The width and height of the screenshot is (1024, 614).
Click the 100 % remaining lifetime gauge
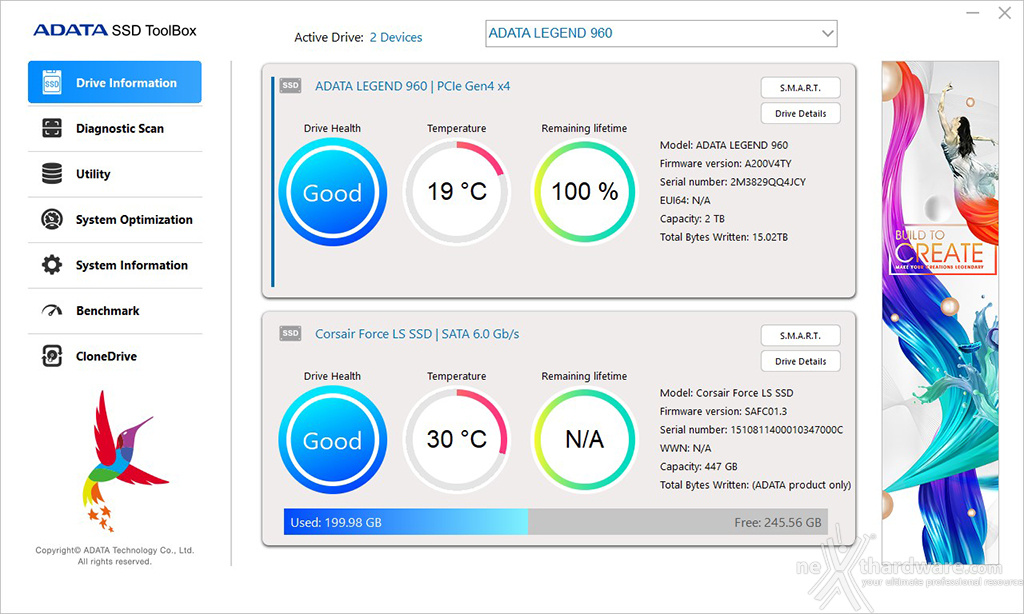pos(584,191)
